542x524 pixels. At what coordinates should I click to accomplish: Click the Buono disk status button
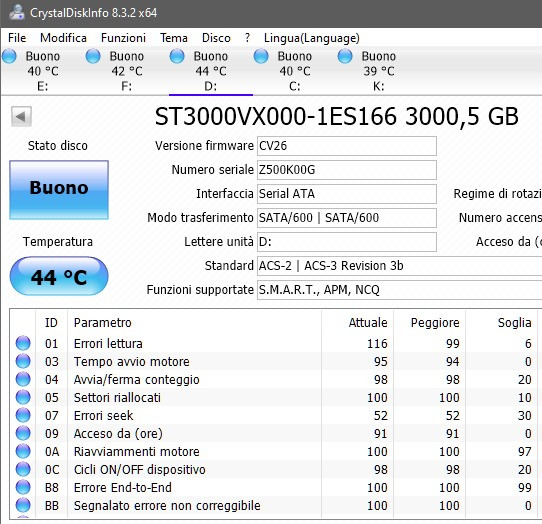coord(59,190)
